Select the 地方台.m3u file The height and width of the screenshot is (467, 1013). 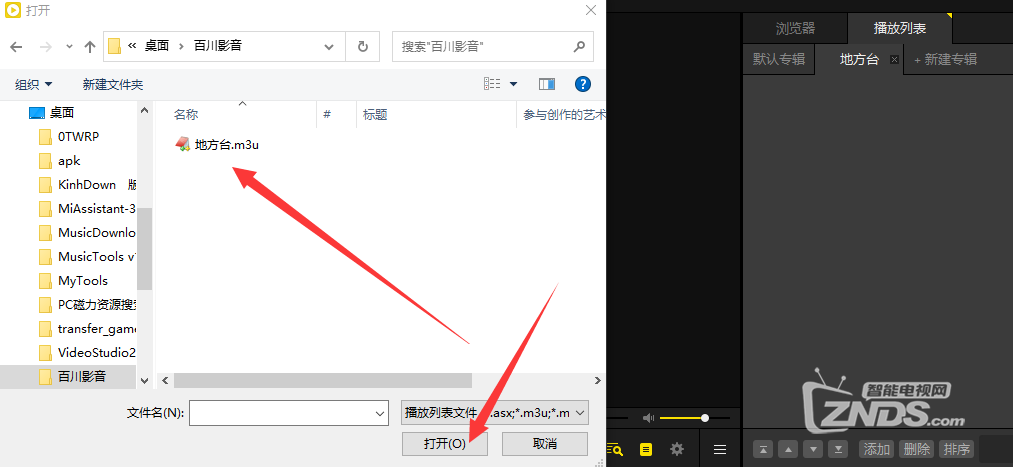[x=226, y=145]
